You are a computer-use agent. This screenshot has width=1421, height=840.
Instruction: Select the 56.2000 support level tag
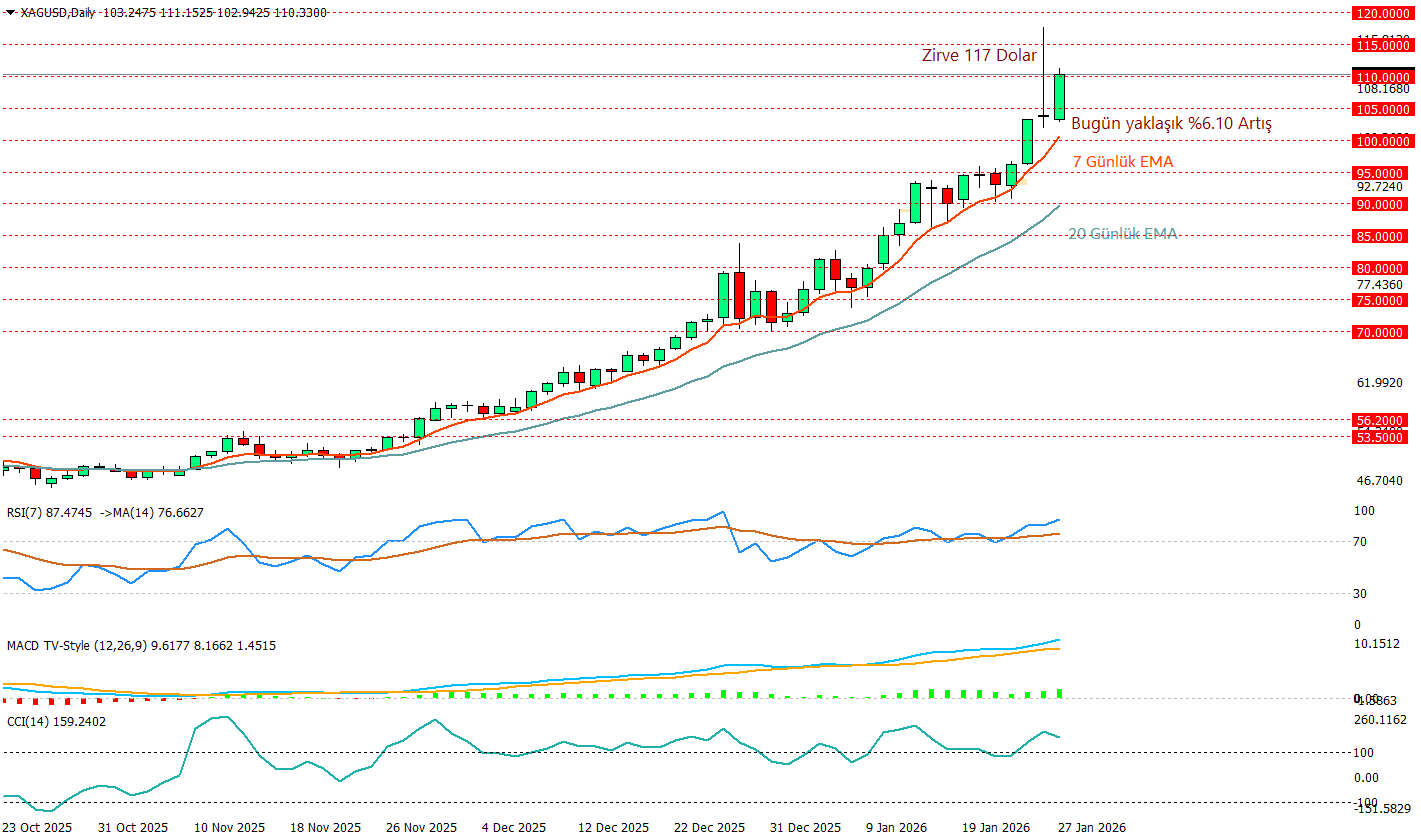[x=1381, y=420]
